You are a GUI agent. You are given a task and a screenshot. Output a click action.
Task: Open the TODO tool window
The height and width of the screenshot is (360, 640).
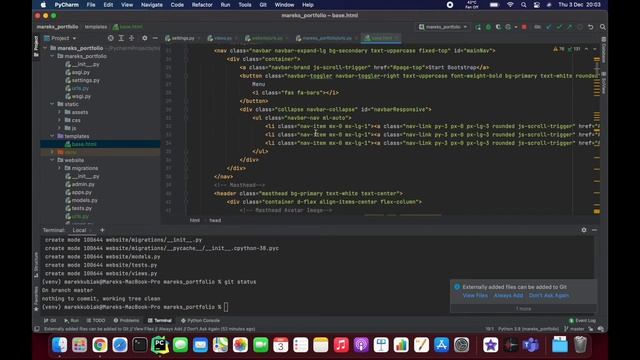click(96, 320)
